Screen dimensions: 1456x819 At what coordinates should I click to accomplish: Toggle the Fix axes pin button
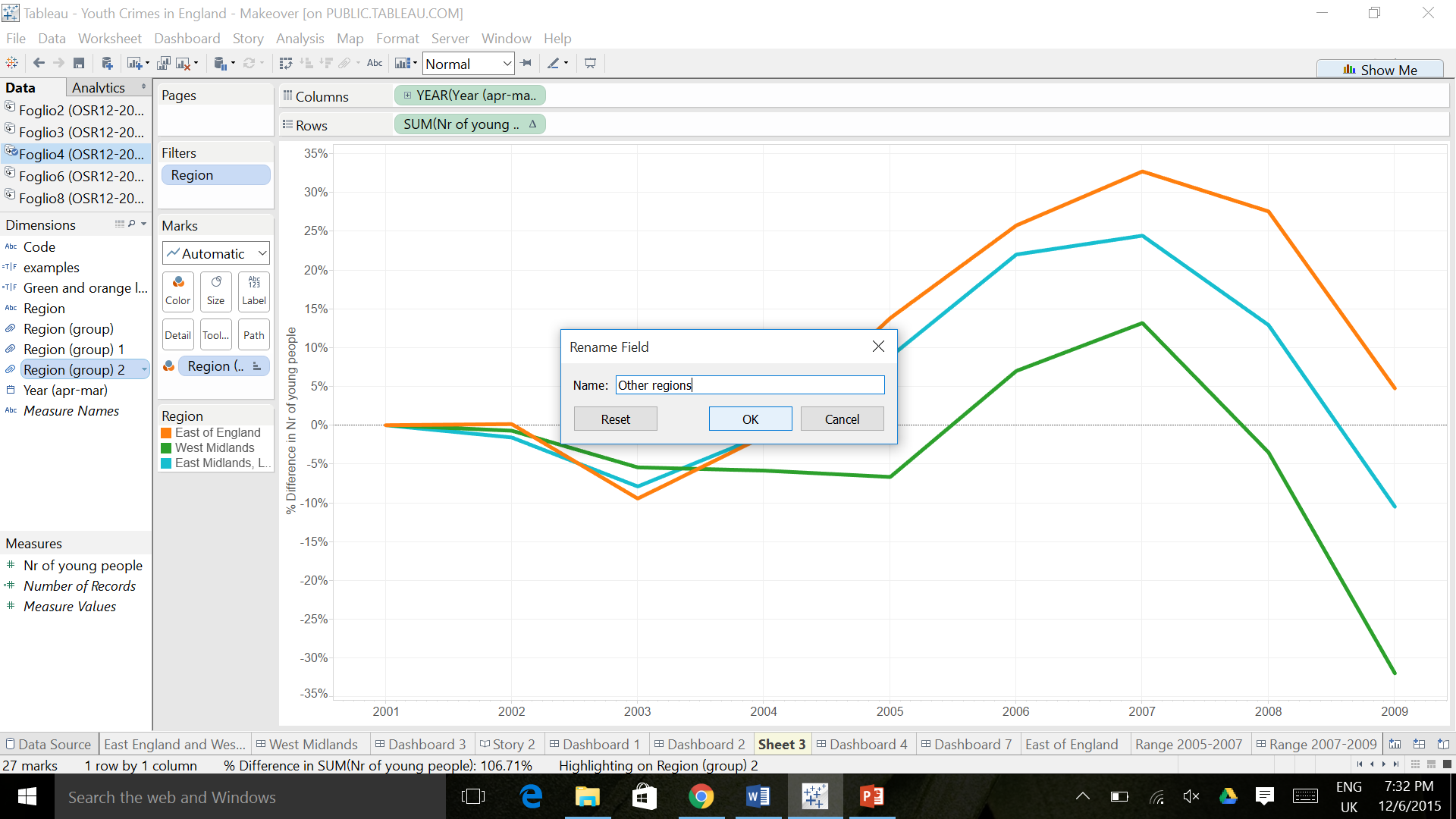(526, 64)
